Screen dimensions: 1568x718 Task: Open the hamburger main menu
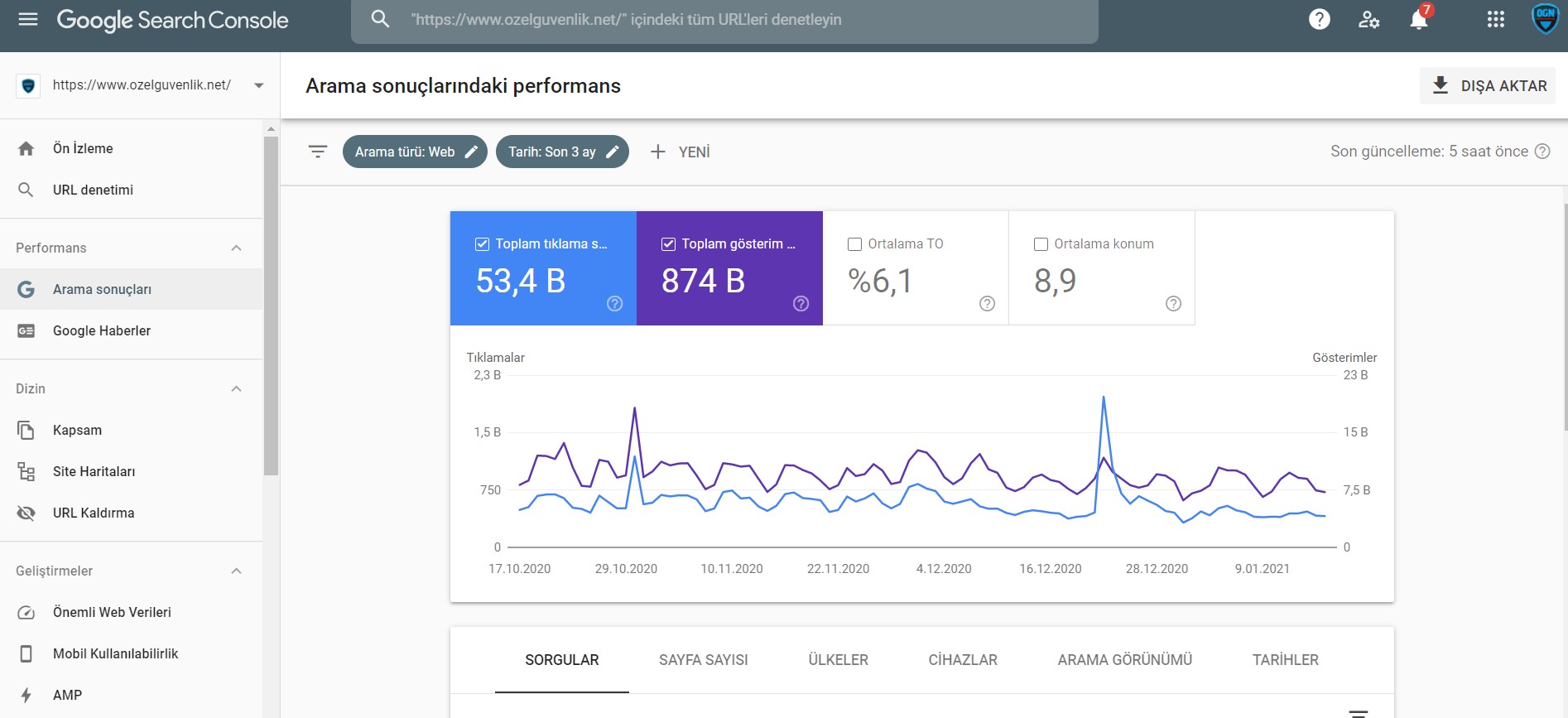pos(28,19)
